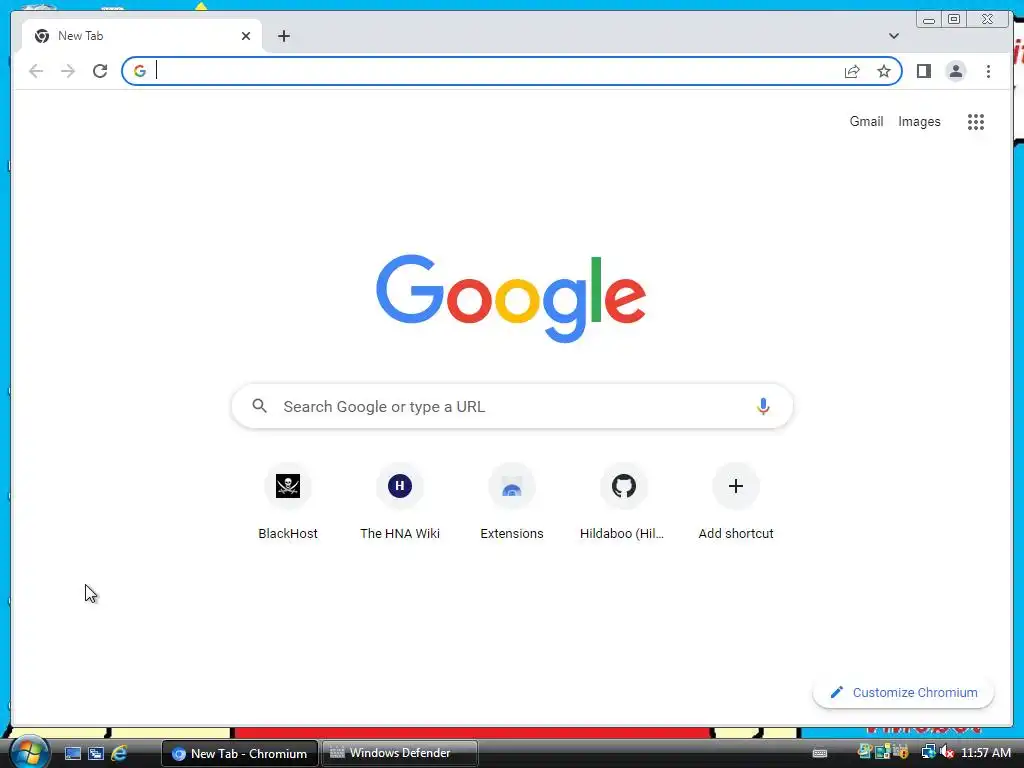Maximize the Chromium window
1024x768 pixels.
[953, 20]
